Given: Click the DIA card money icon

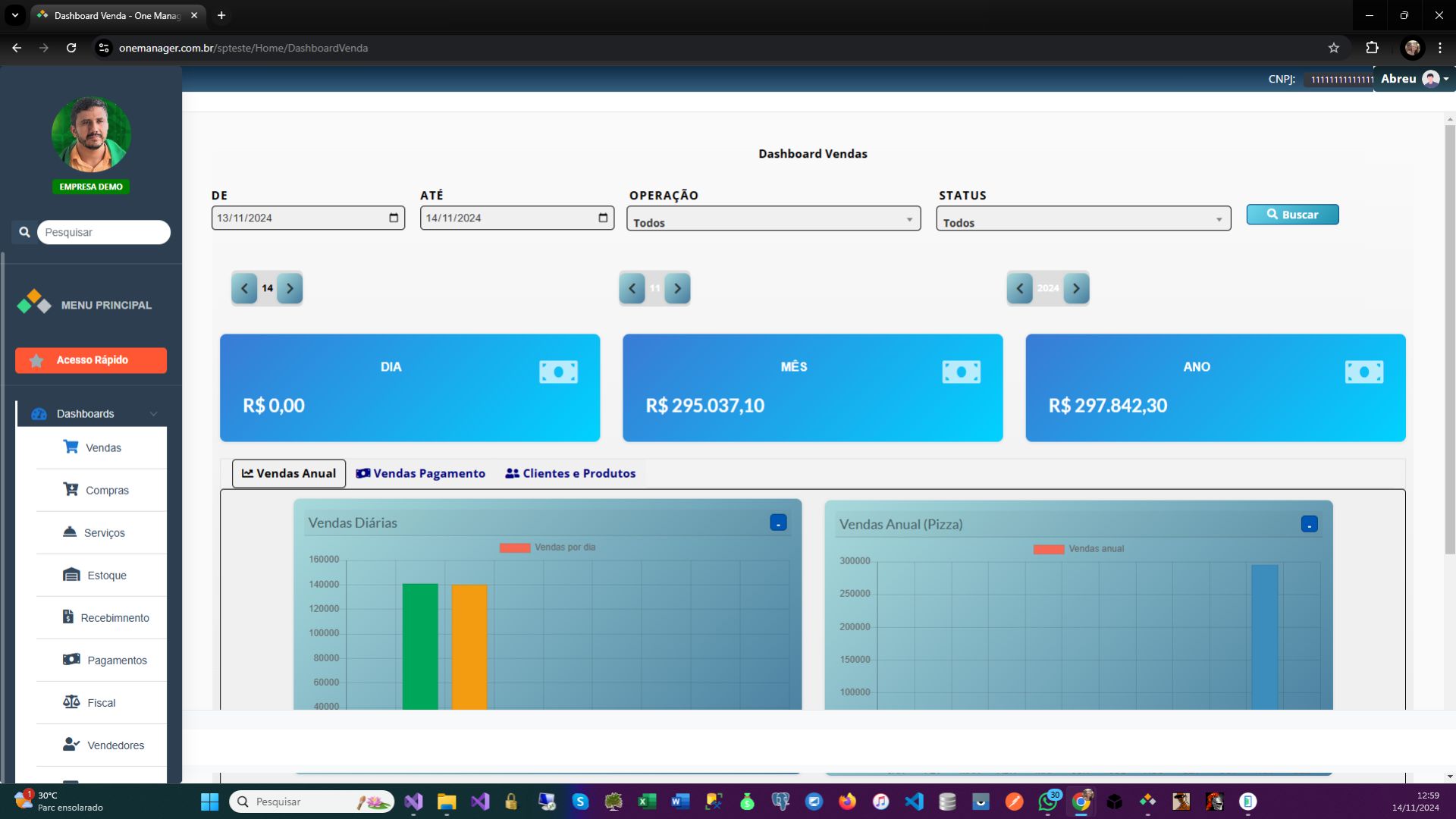Looking at the screenshot, I should coord(559,372).
